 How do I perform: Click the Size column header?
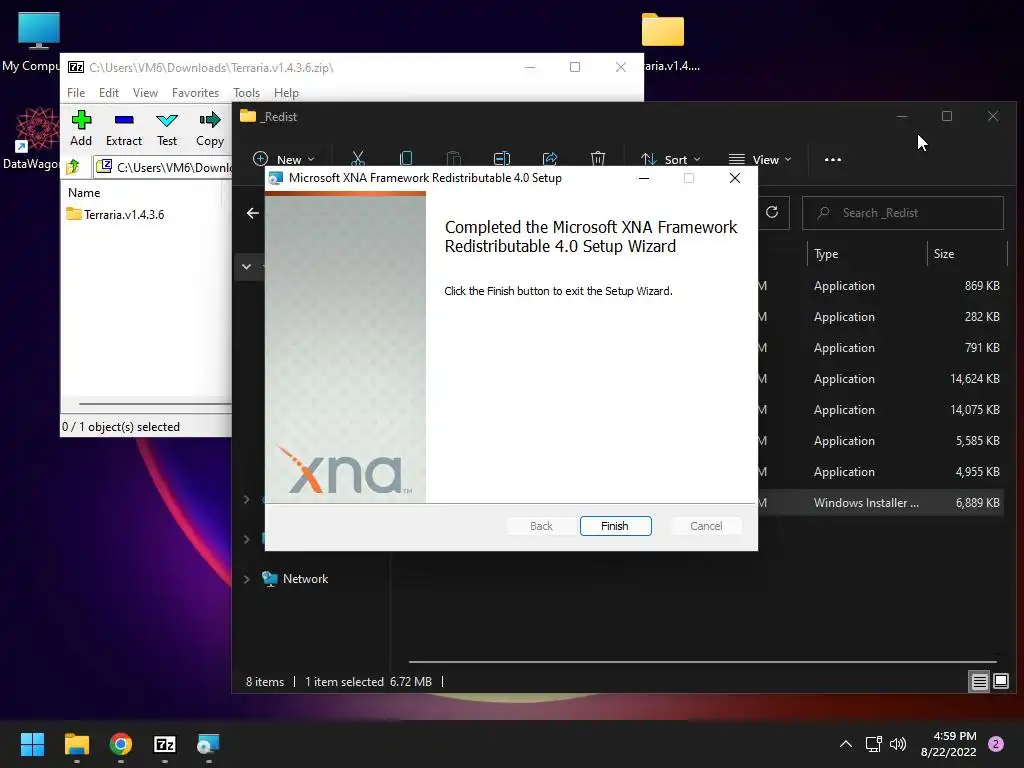coord(944,254)
